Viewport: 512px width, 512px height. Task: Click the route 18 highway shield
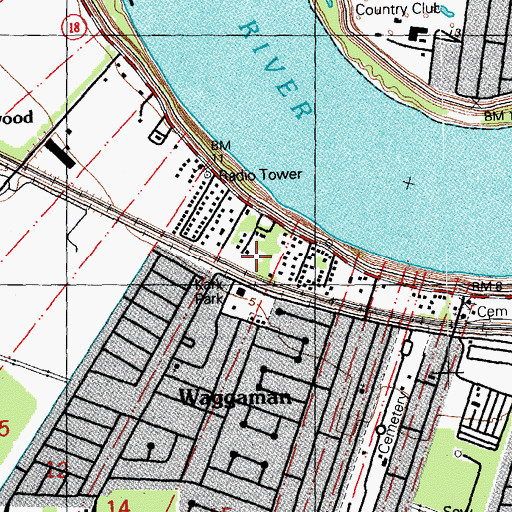click(74, 27)
